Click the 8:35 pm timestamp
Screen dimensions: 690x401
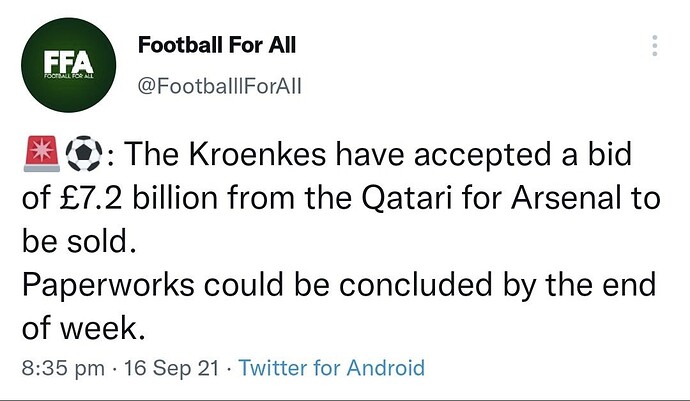[63, 368]
